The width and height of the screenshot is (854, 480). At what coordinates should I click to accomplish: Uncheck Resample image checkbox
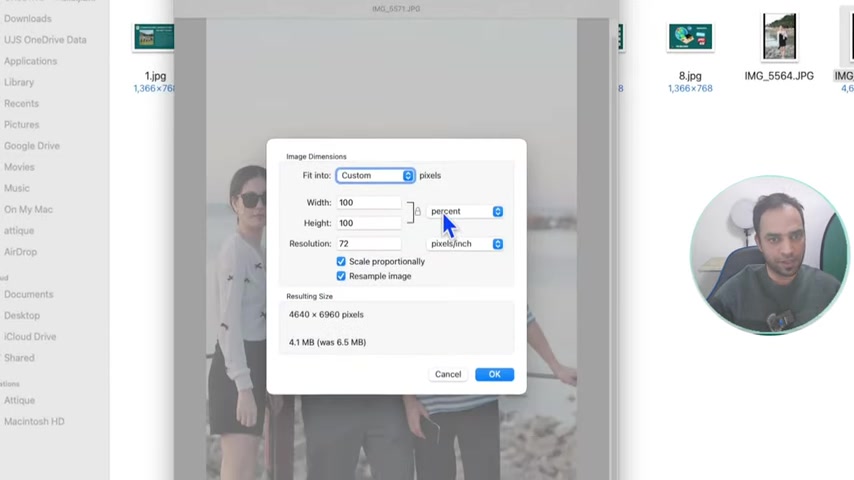click(x=341, y=276)
